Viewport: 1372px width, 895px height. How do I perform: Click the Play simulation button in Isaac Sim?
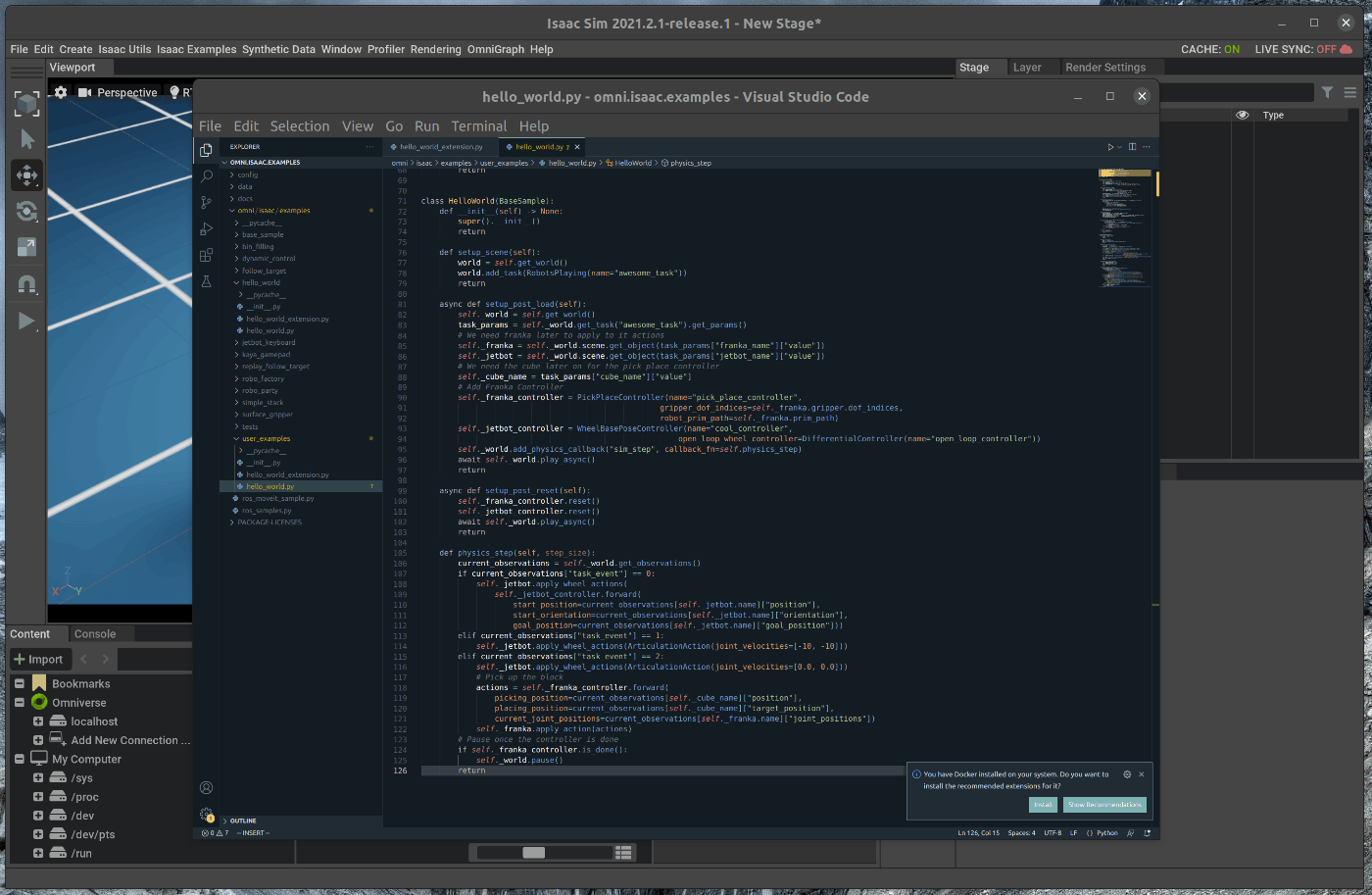27,321
